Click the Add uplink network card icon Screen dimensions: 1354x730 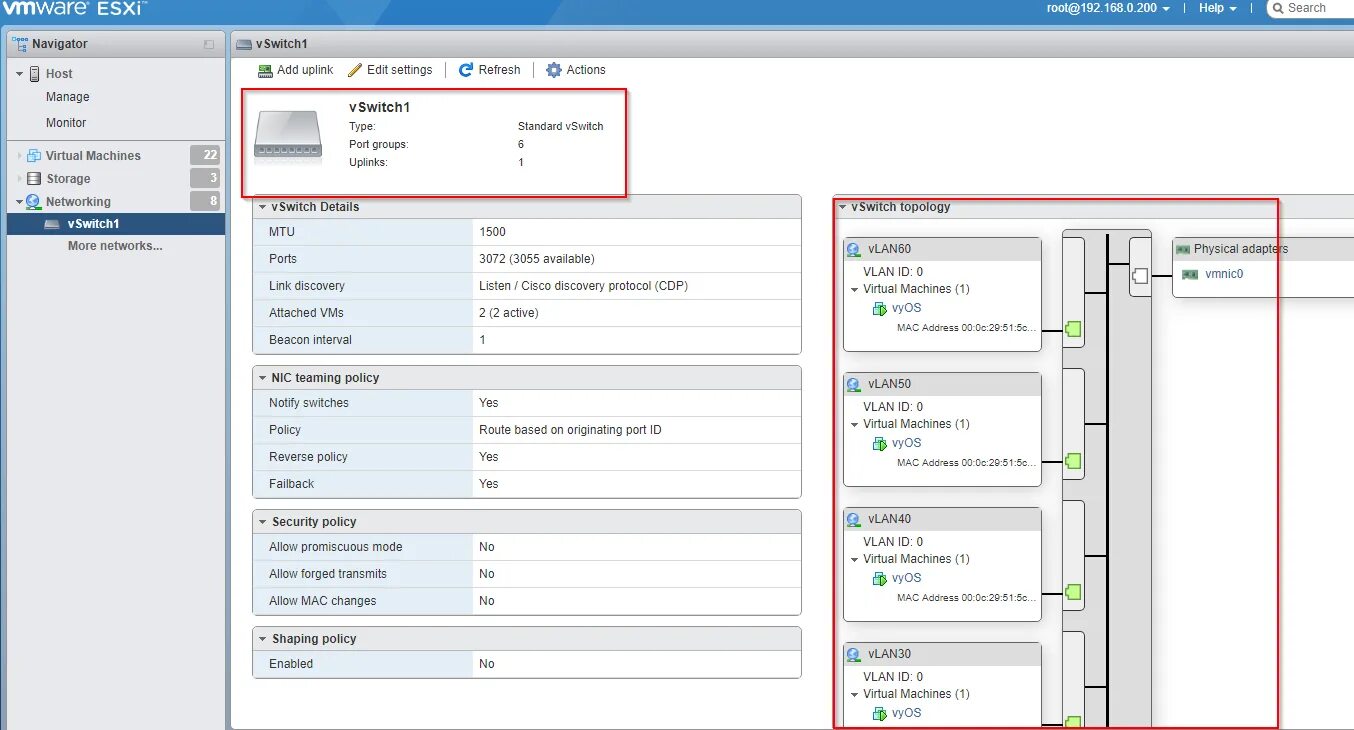tap(265, 70)
